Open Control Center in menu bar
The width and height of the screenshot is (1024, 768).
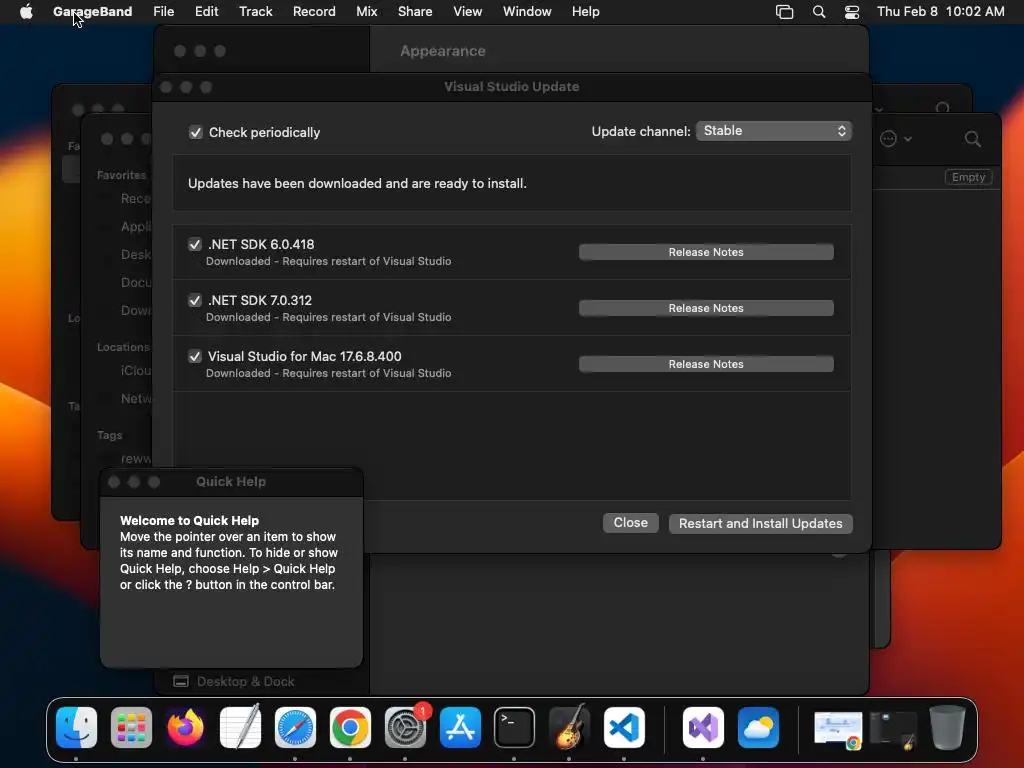852,11
